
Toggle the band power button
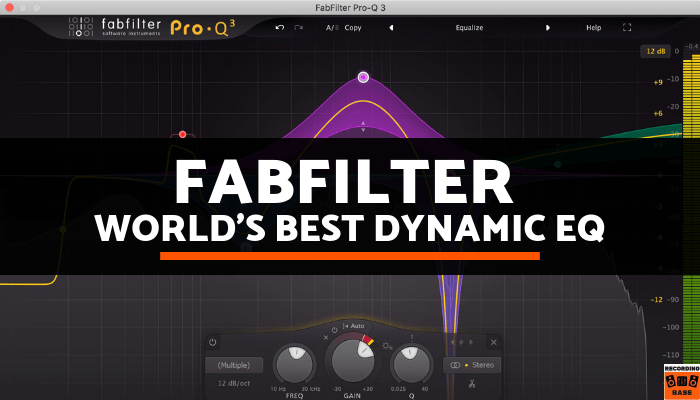(x=213, y=342)
